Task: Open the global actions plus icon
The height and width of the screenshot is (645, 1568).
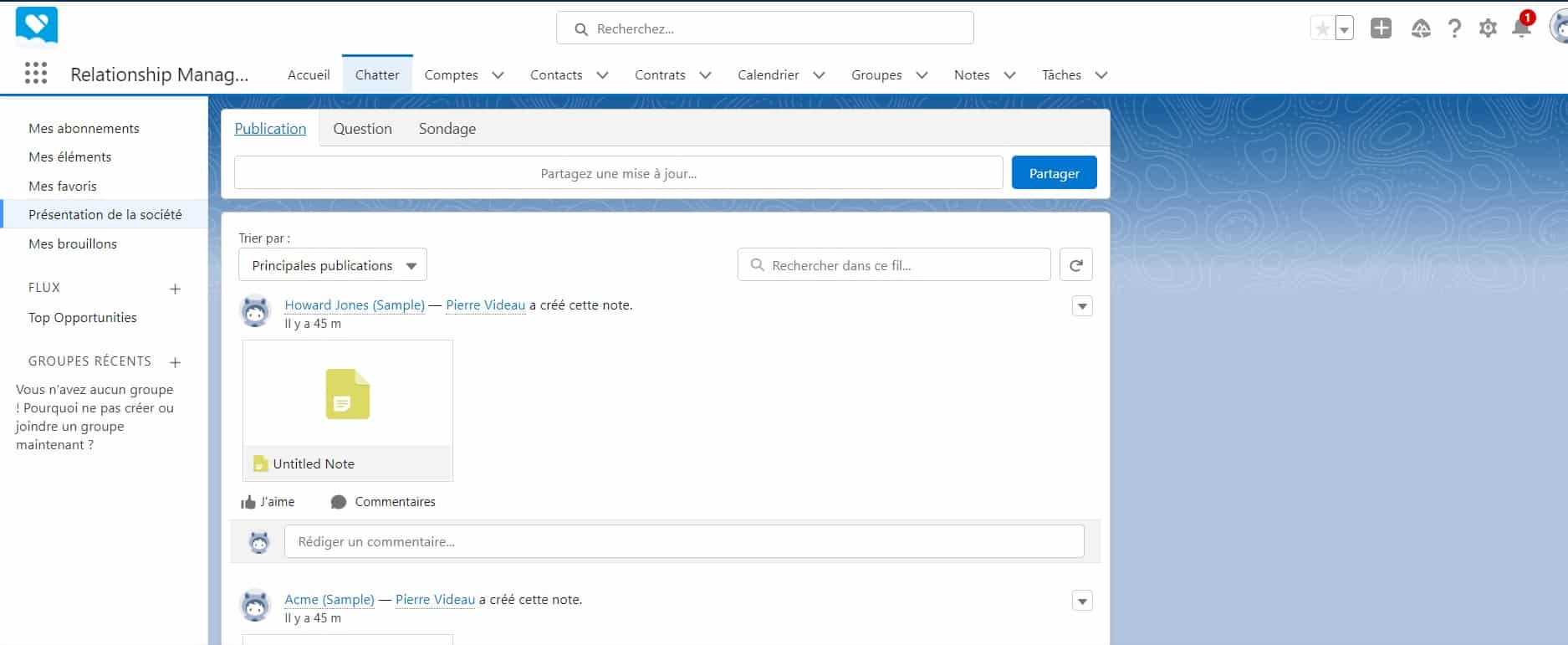Action: pos(1381,28)
